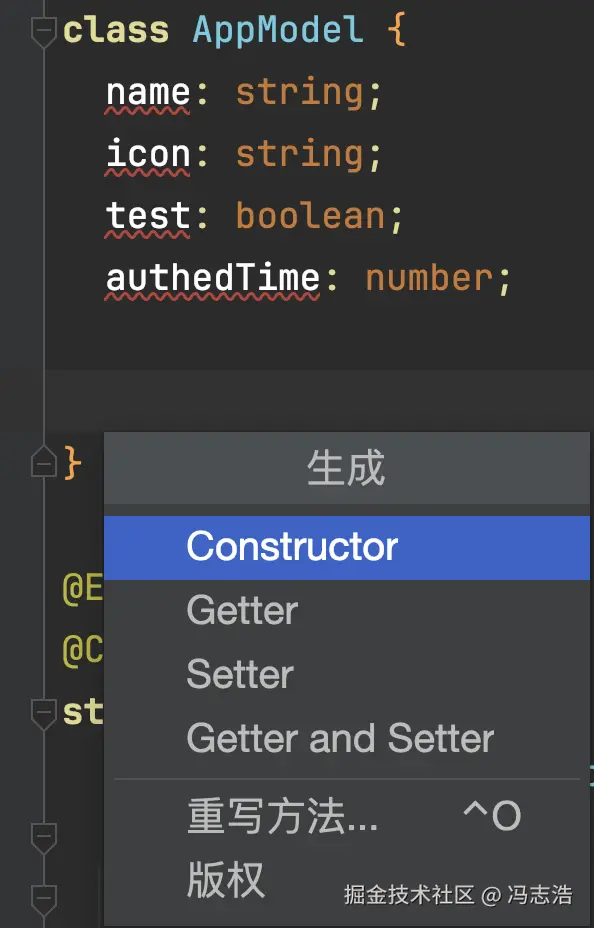Pick "Getter and Setter" to generate both
Viewport: 594px width, 928px height.
pyautogui.click(x=338, y=738)
